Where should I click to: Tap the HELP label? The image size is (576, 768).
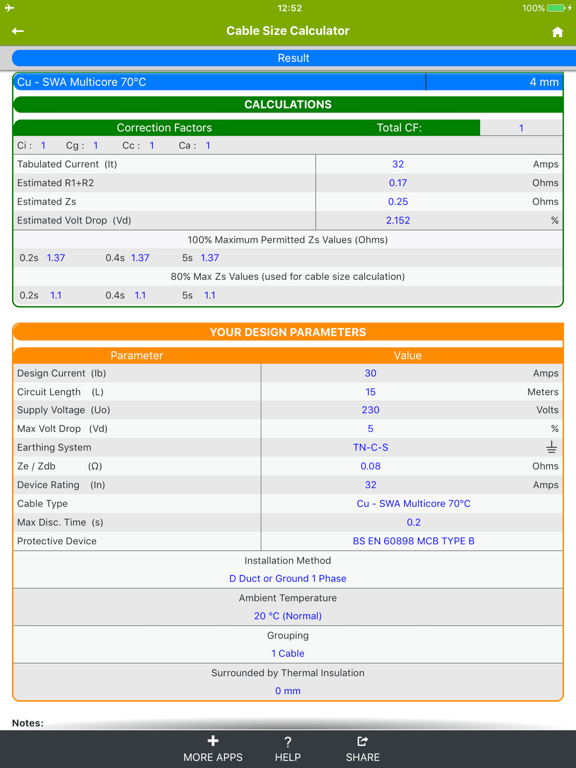(288, 757)
